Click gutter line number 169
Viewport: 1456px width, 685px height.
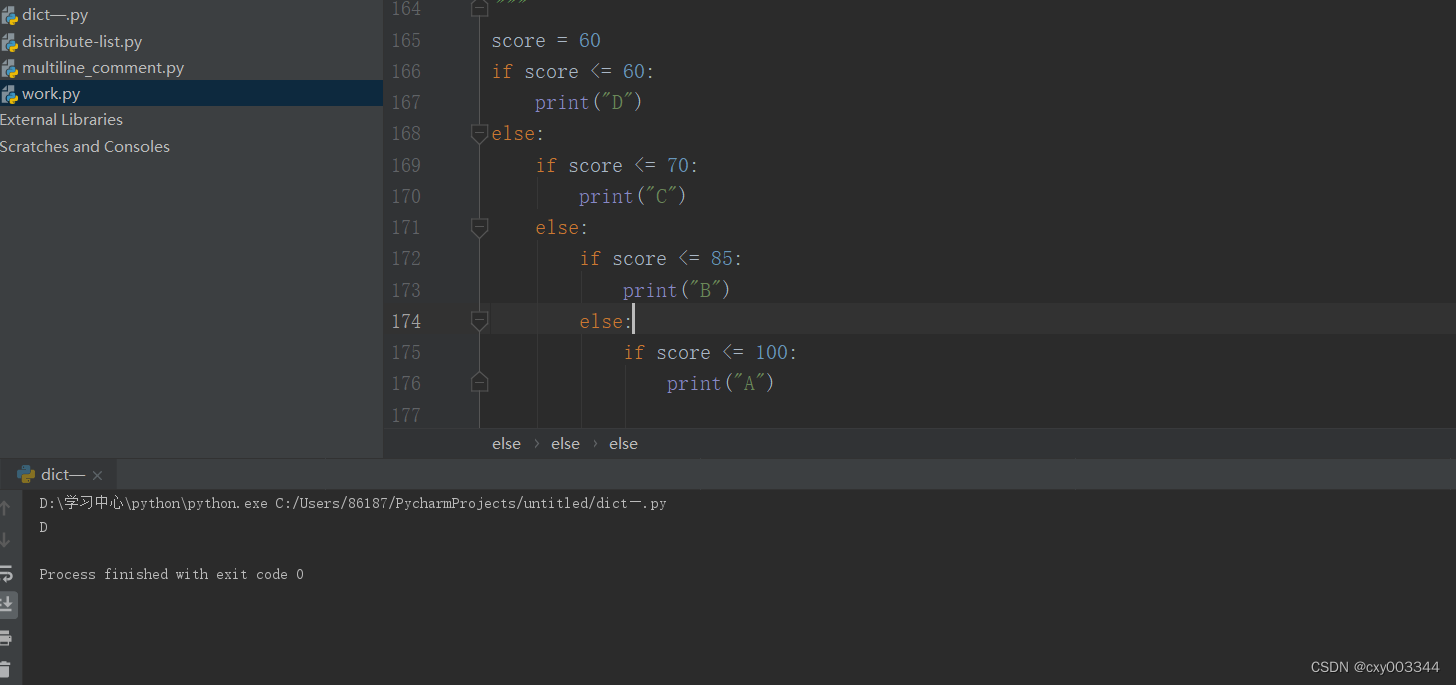(406, 165)
